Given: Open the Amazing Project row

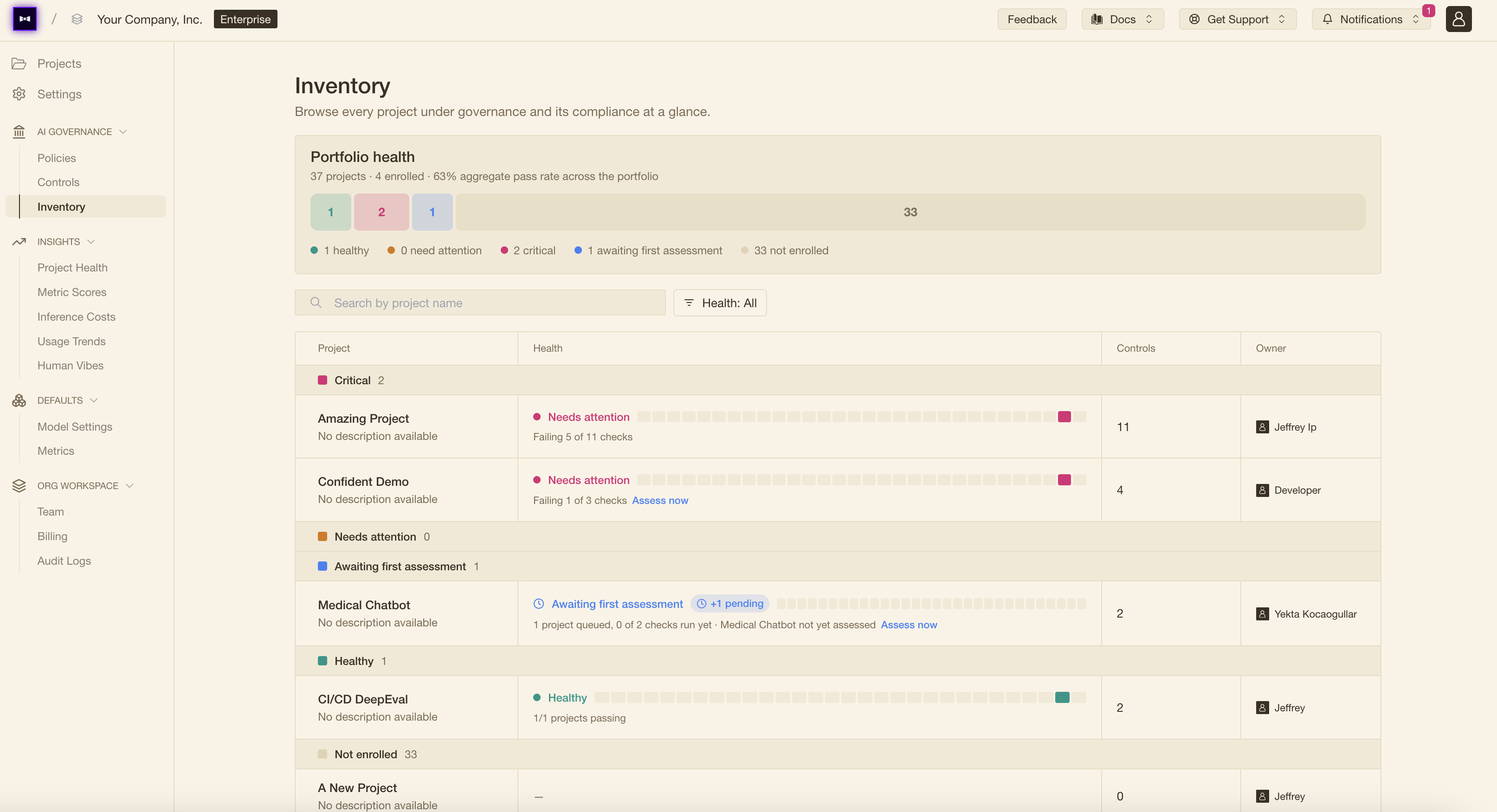Looking at the screenshot, I should (x=838, y=426).
